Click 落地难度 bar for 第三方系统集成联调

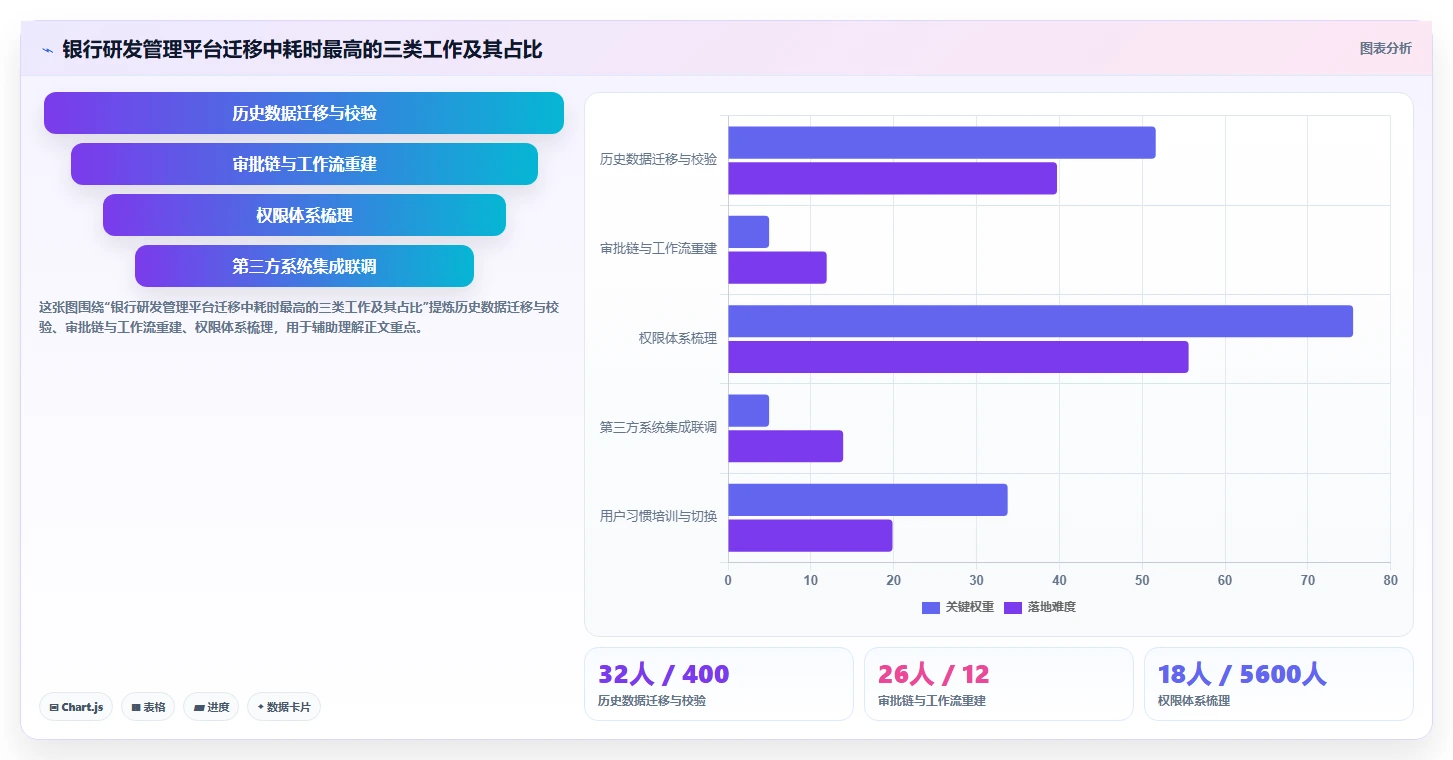(785, 446)
